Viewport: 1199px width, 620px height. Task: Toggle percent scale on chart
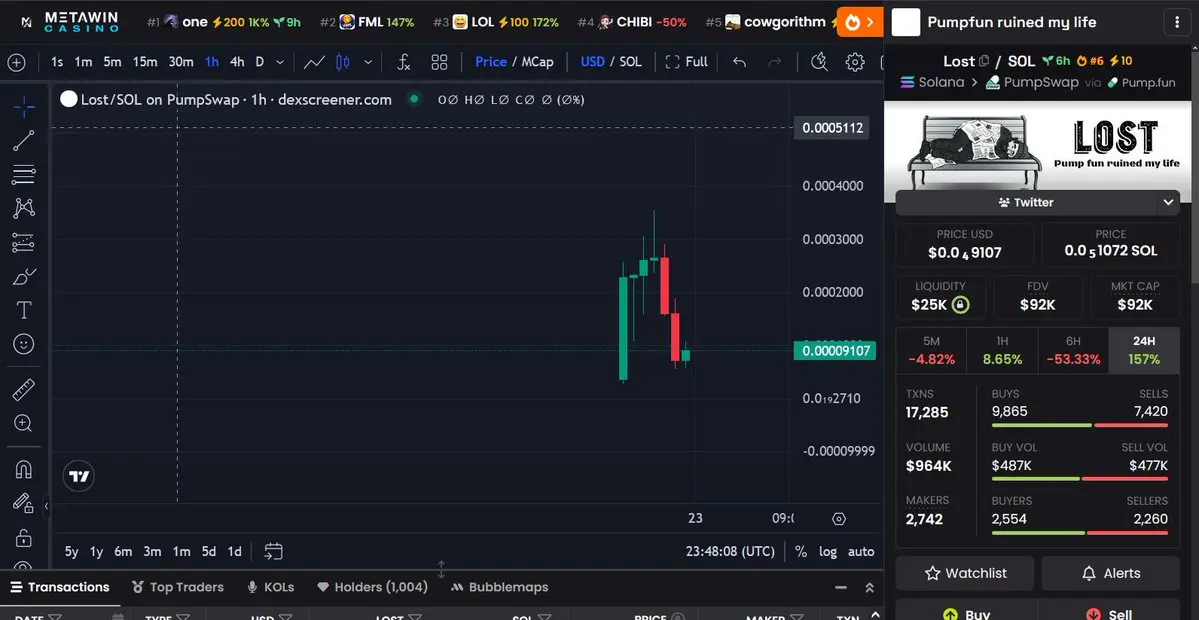pos(801,551)
